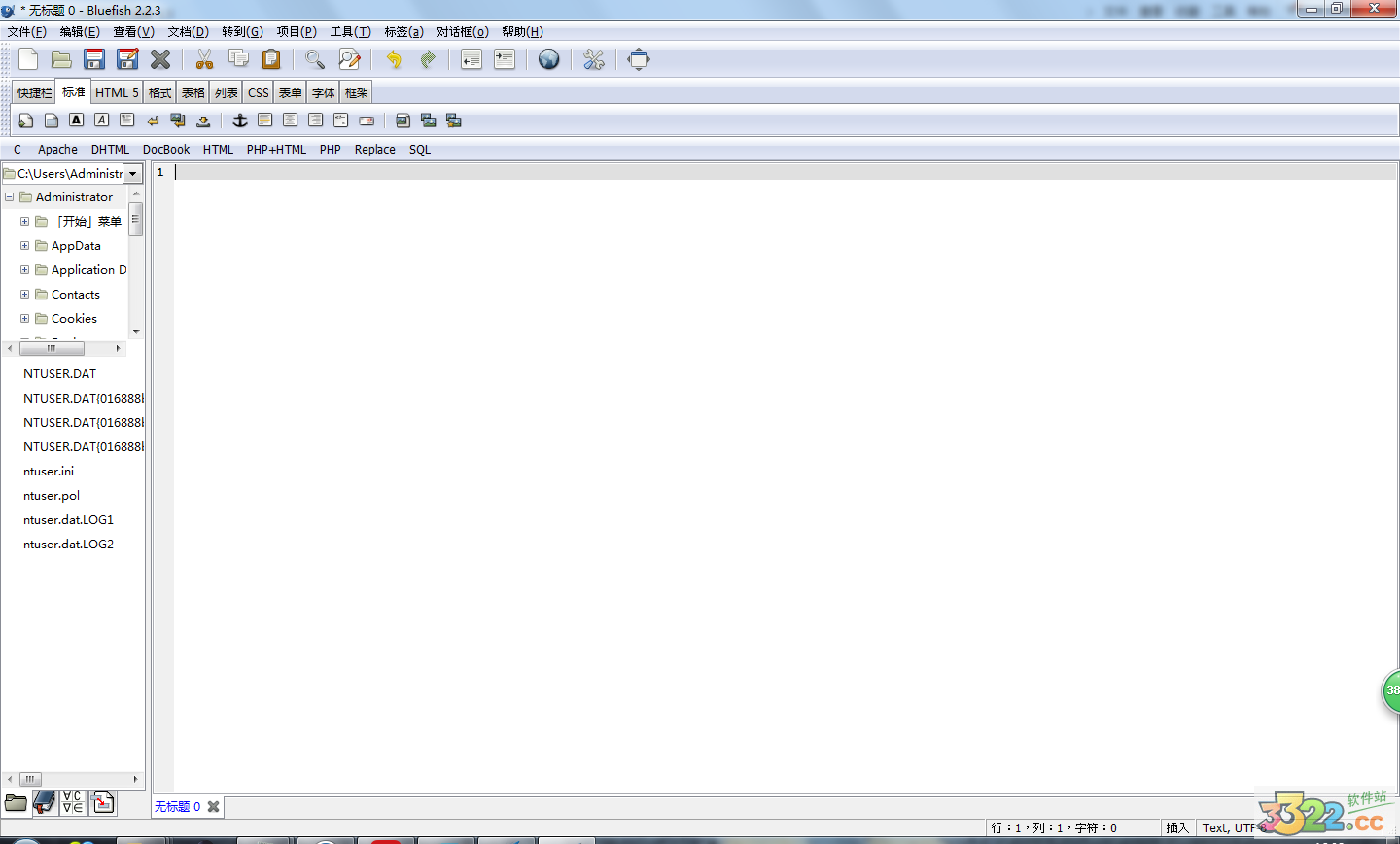1400x844 pixels.
Task: Insert image with the picture icon
Action: tap(403, 121)
